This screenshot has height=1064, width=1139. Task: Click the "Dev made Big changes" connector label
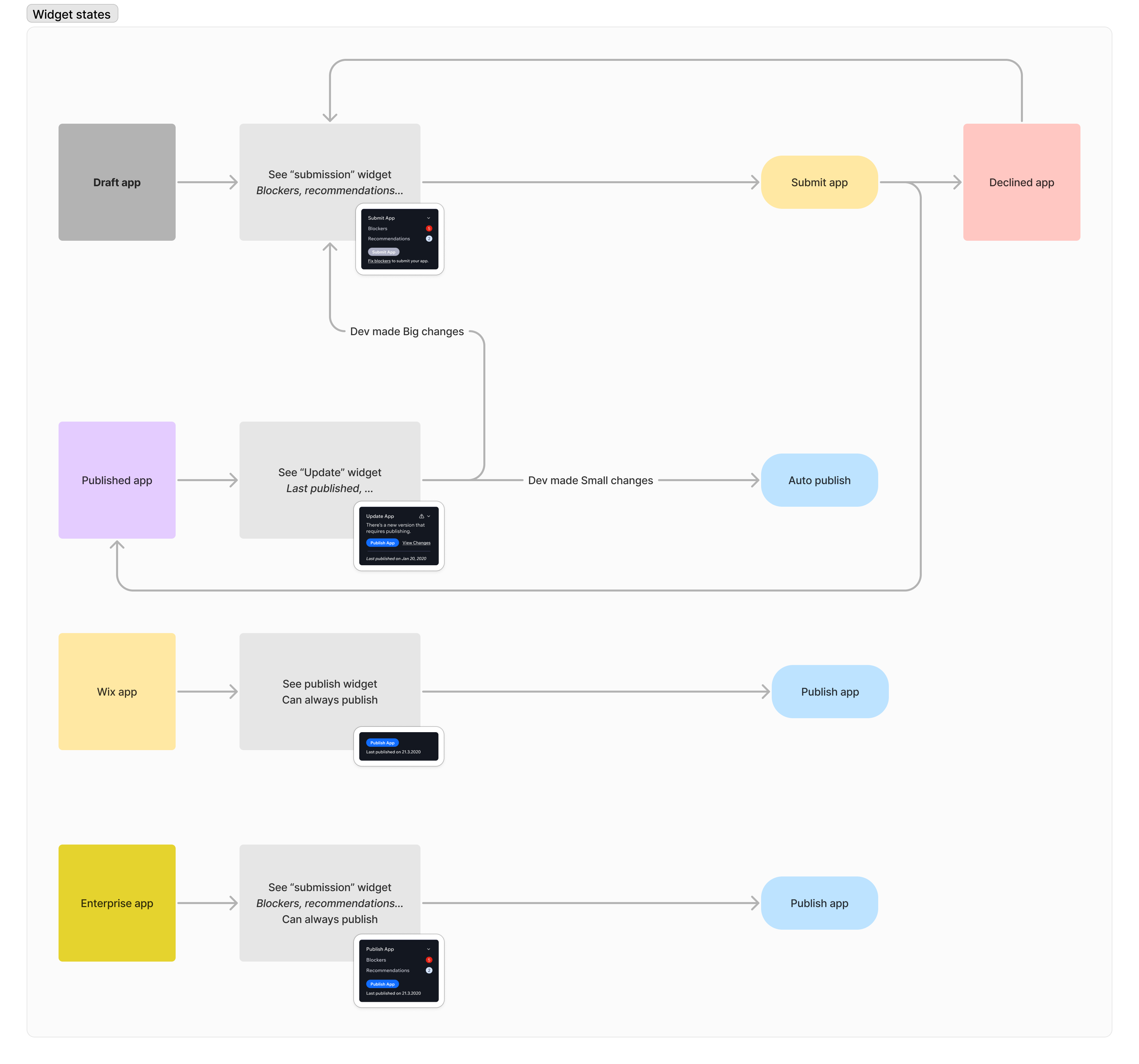coord(407,332)
